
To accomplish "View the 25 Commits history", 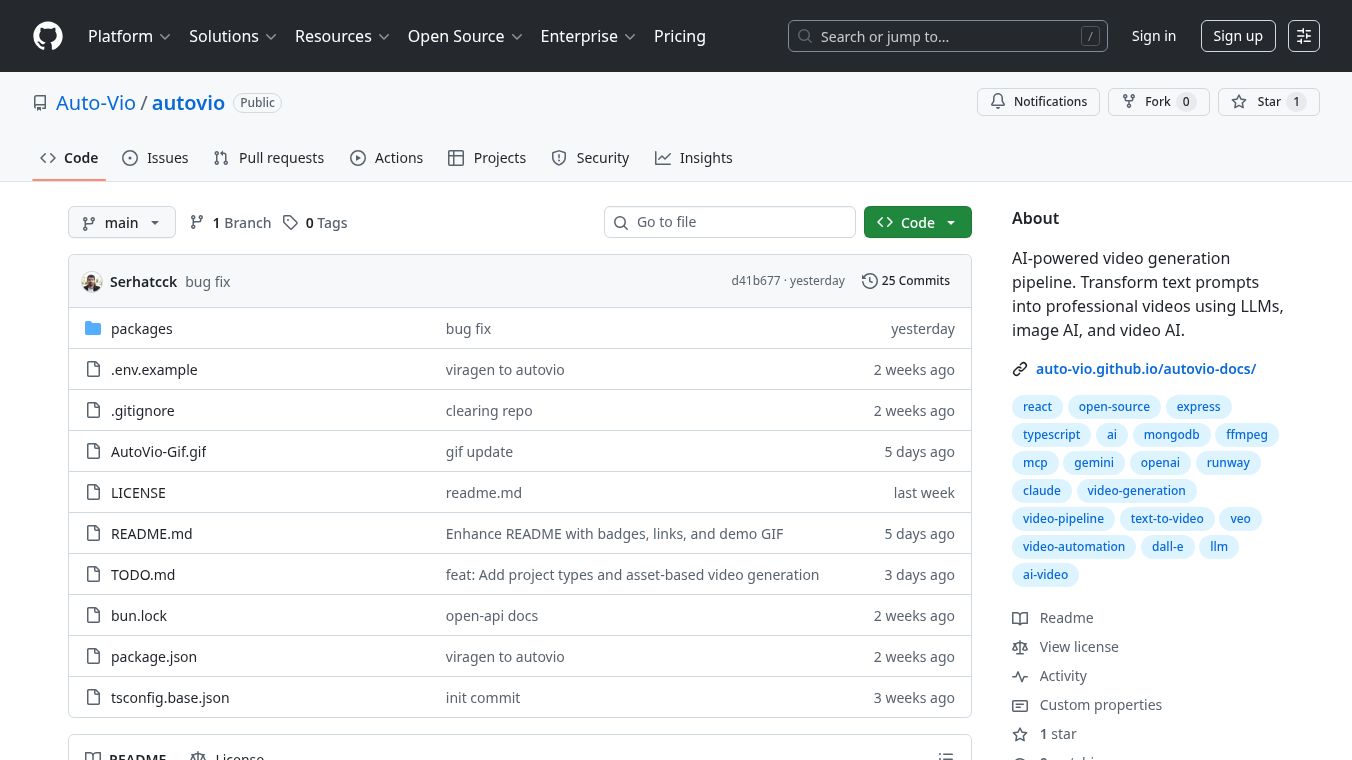I will tap(906, 281).
